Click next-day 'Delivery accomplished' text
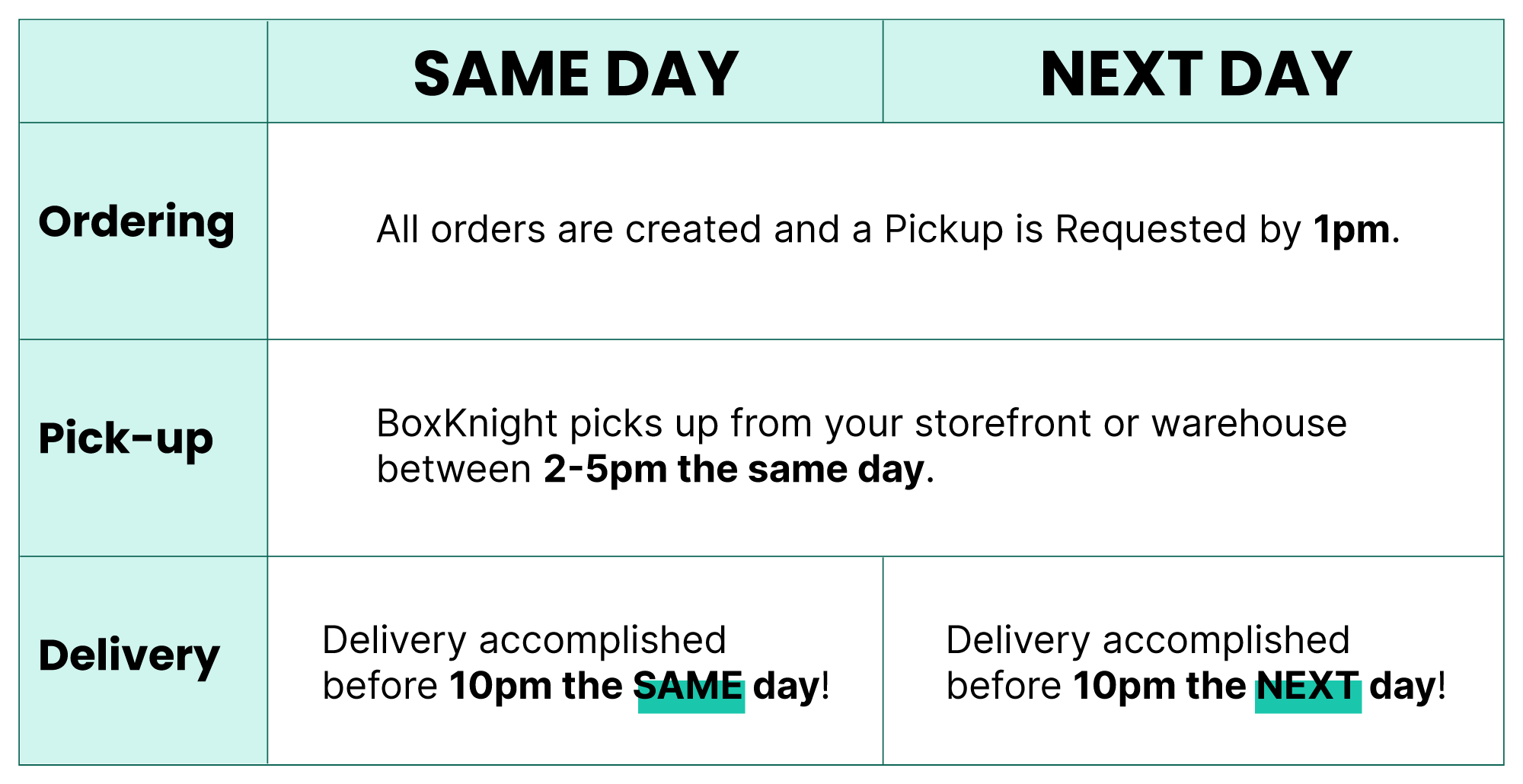 (1148, 640)
